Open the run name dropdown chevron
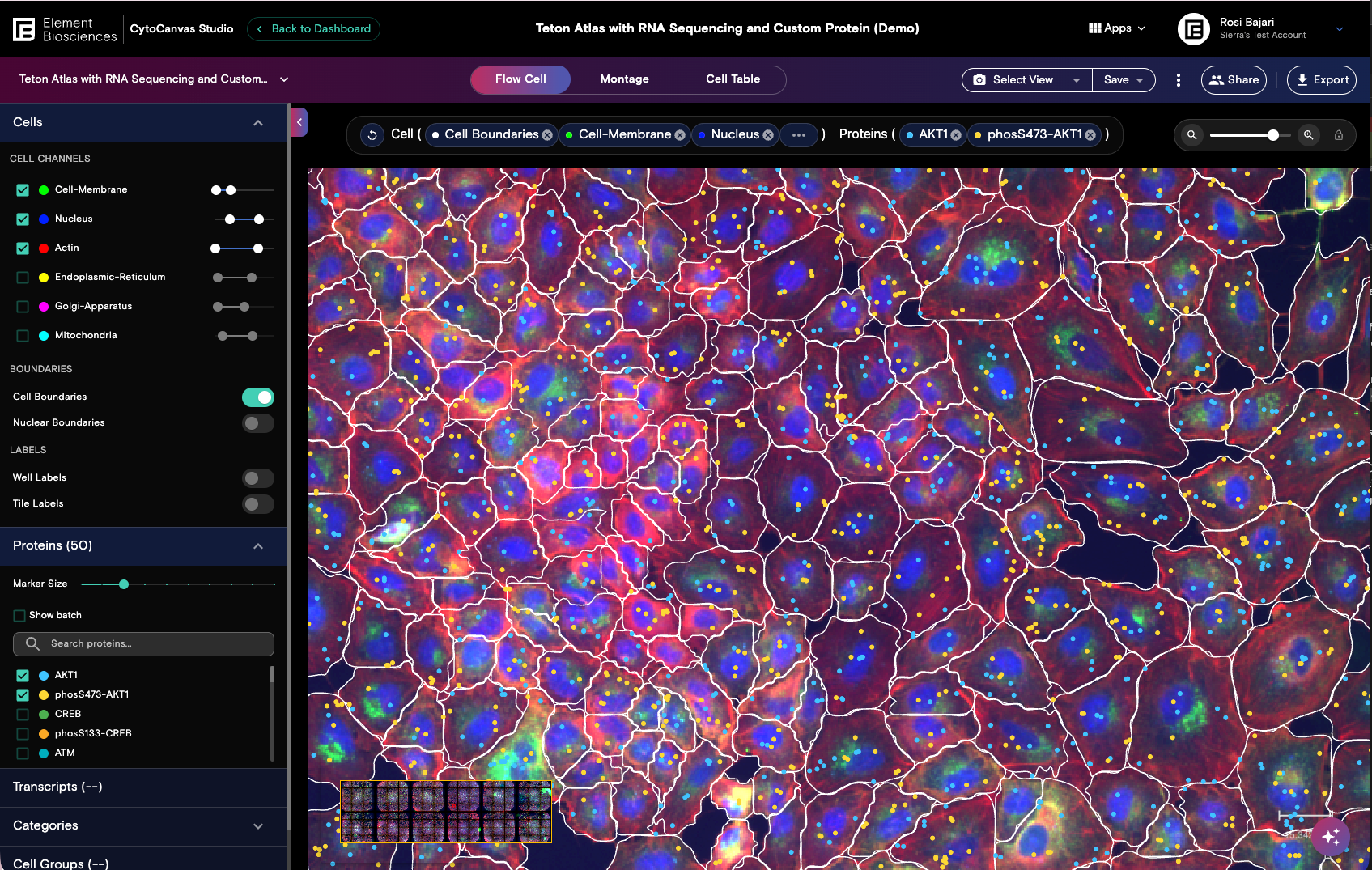Image resolution: width=1372 pixels, height=870 pixels. coord(284,79)
